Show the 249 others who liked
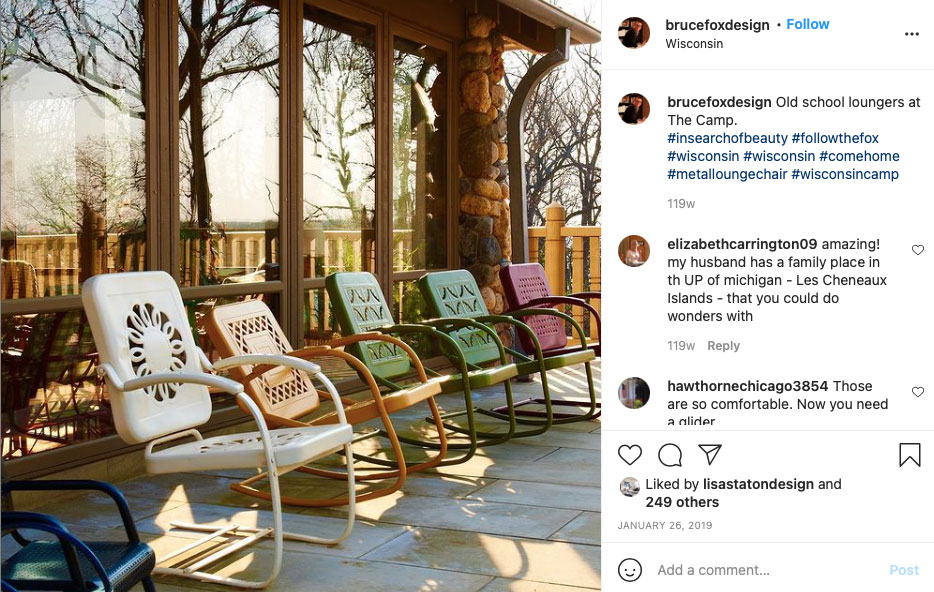This screenshot has width=934, height=592. [682, 502]
